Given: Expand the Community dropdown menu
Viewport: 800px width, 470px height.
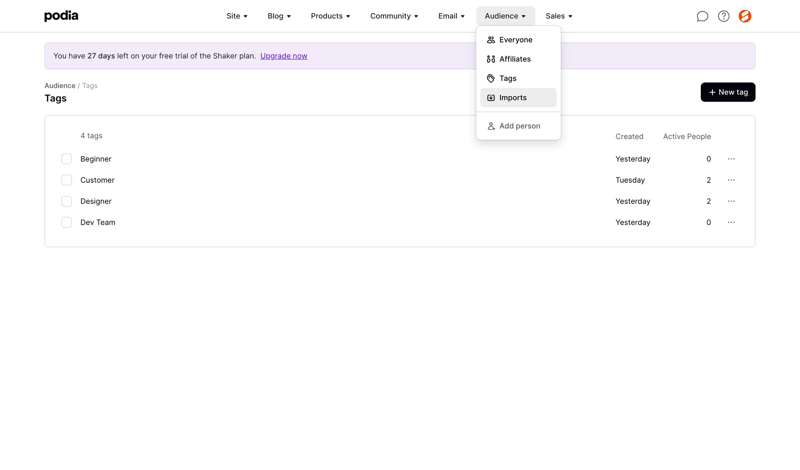Looking at the screenshot, I should pyautogui.click(x=394, y=16).
